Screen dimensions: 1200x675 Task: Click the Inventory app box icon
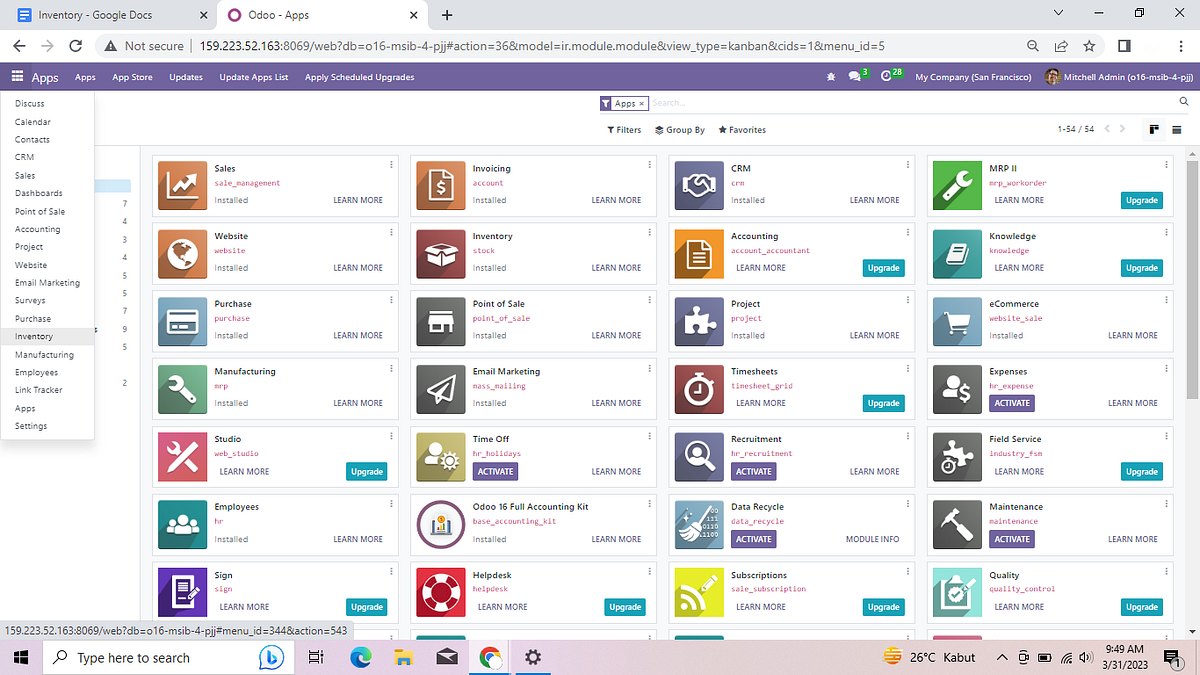coord(440,254)
